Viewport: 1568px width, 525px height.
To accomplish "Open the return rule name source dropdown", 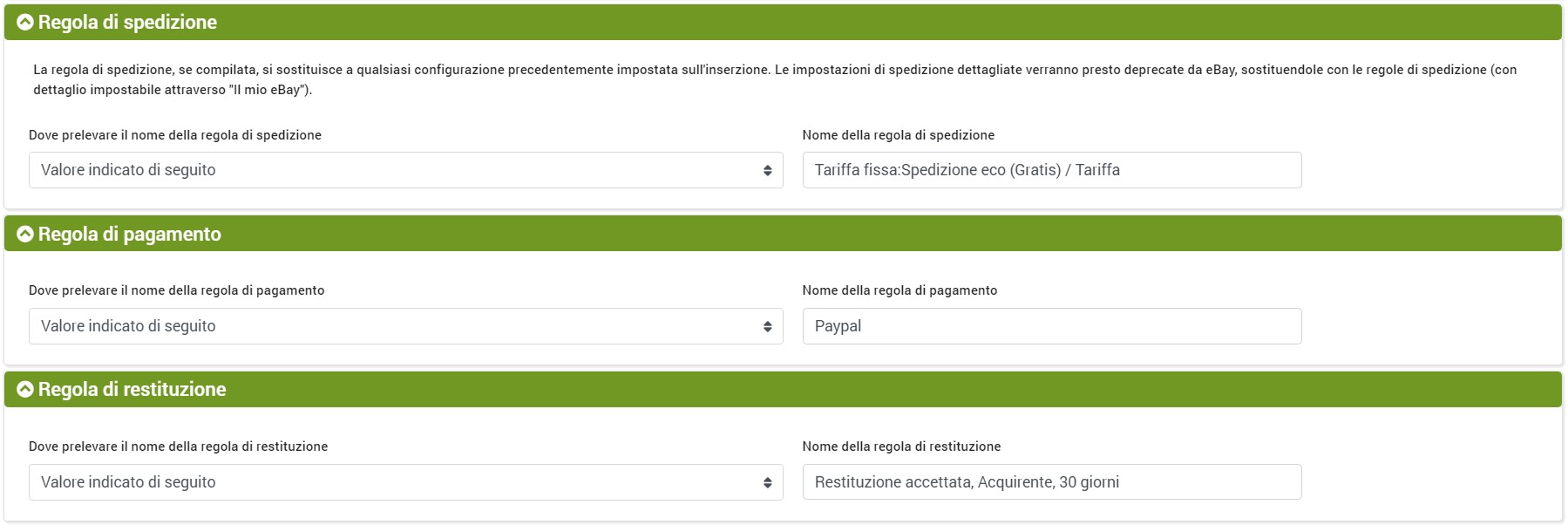I will tap(405, 482).
